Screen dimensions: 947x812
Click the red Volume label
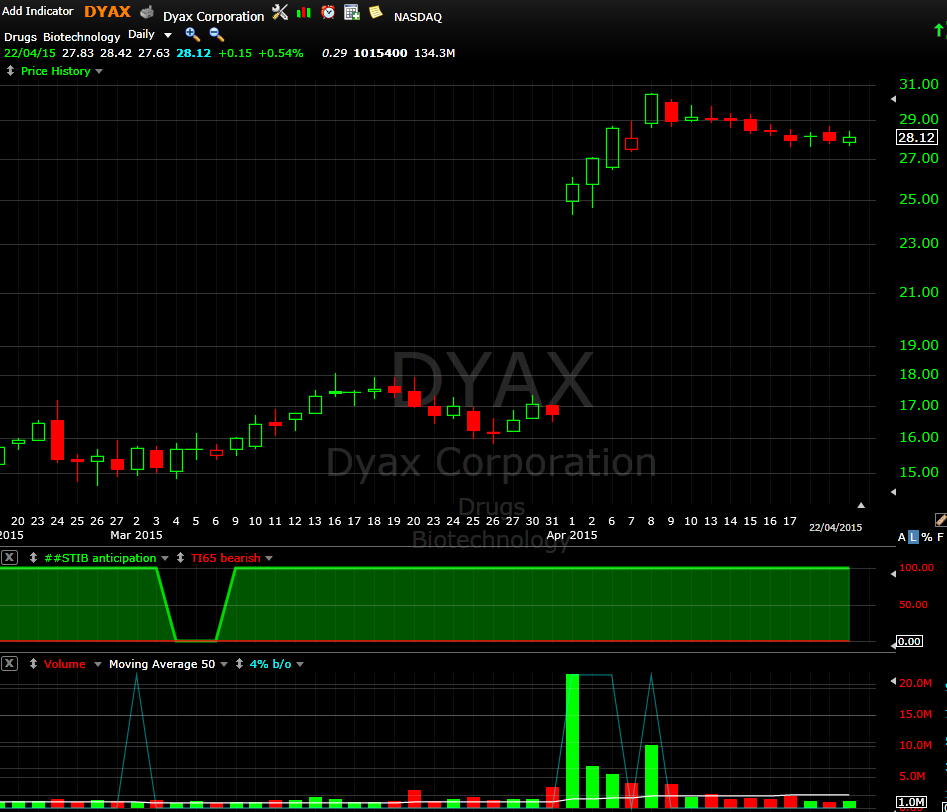coord(65,664)
